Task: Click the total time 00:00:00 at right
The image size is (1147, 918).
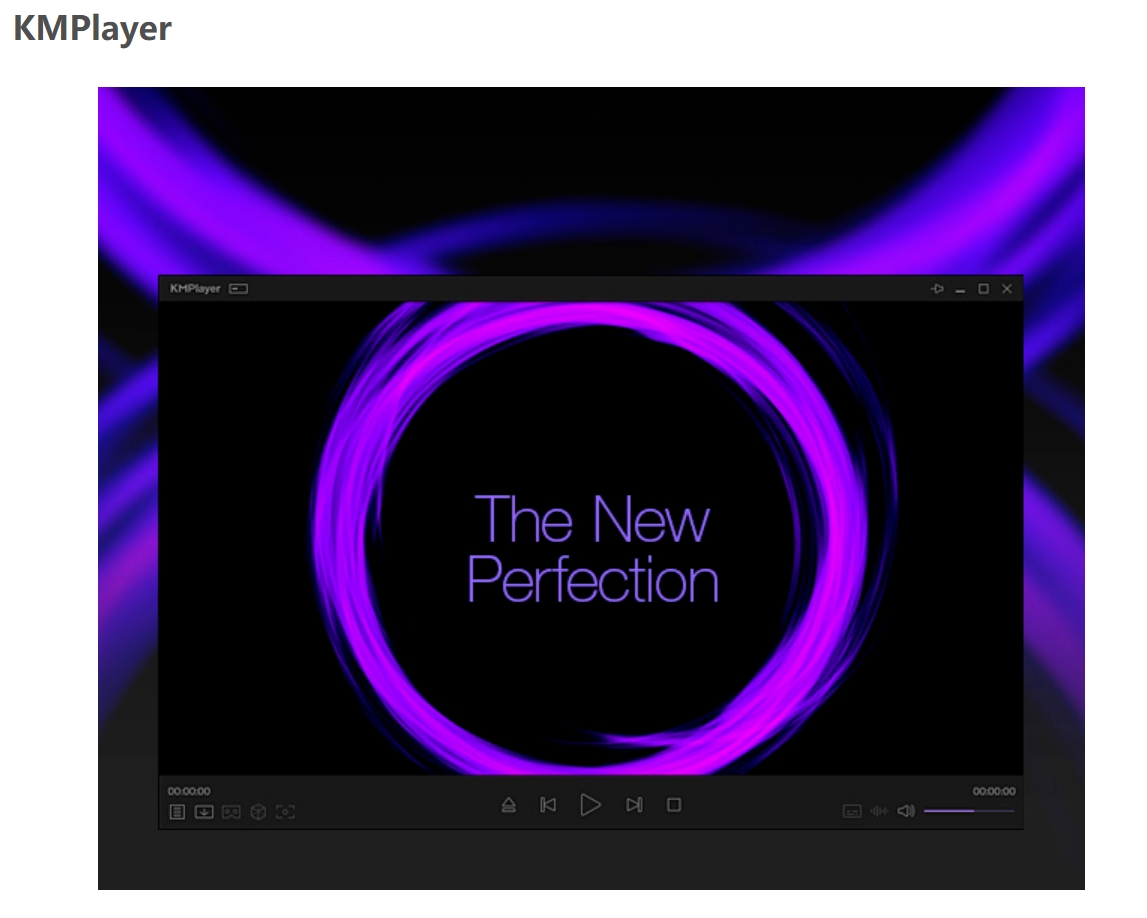Action: coord(994,791)
